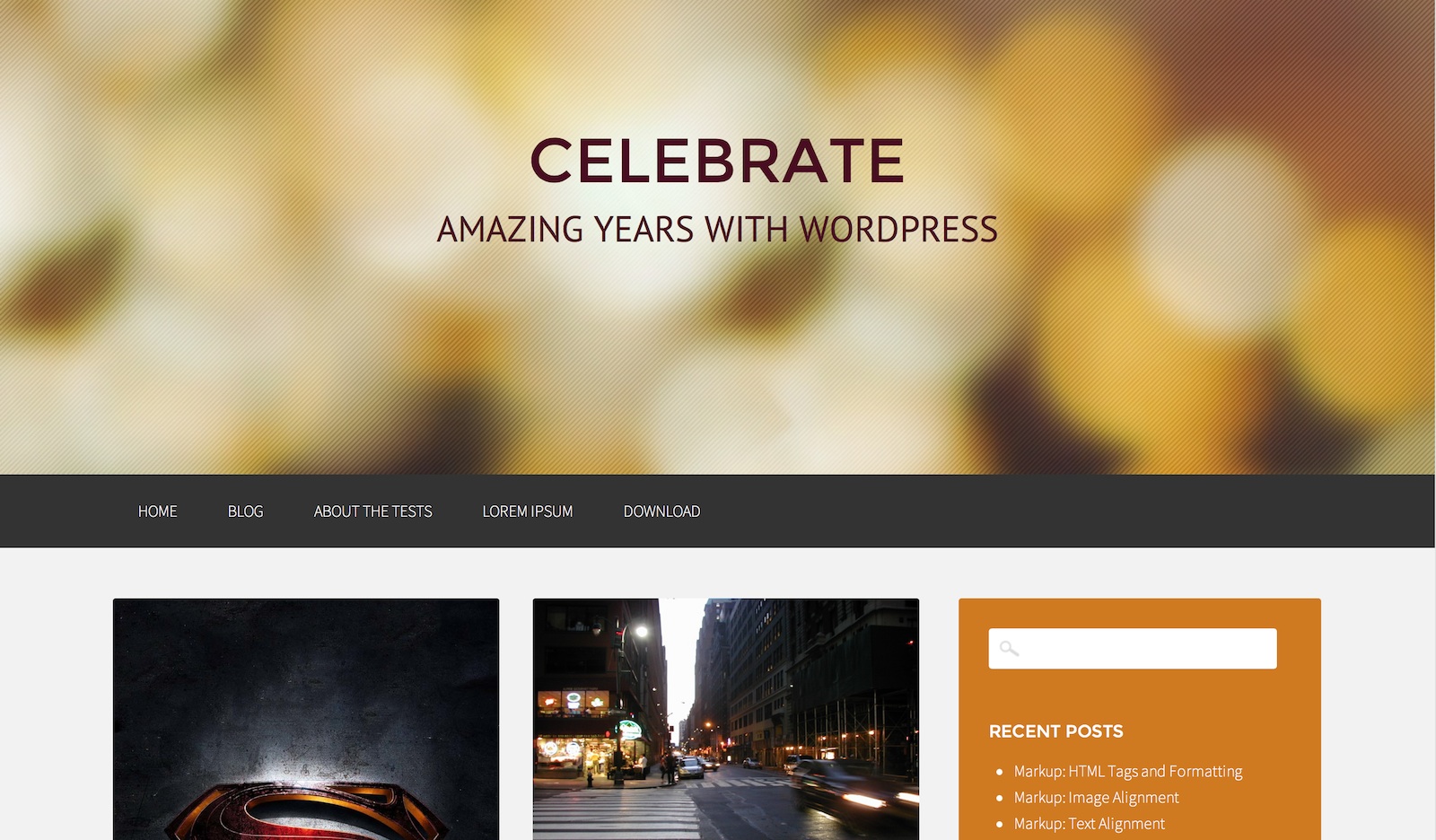The image size is (1436, 840).
Task: Open the Superman logo post thumbnail
Action: [x=306, y=719]
